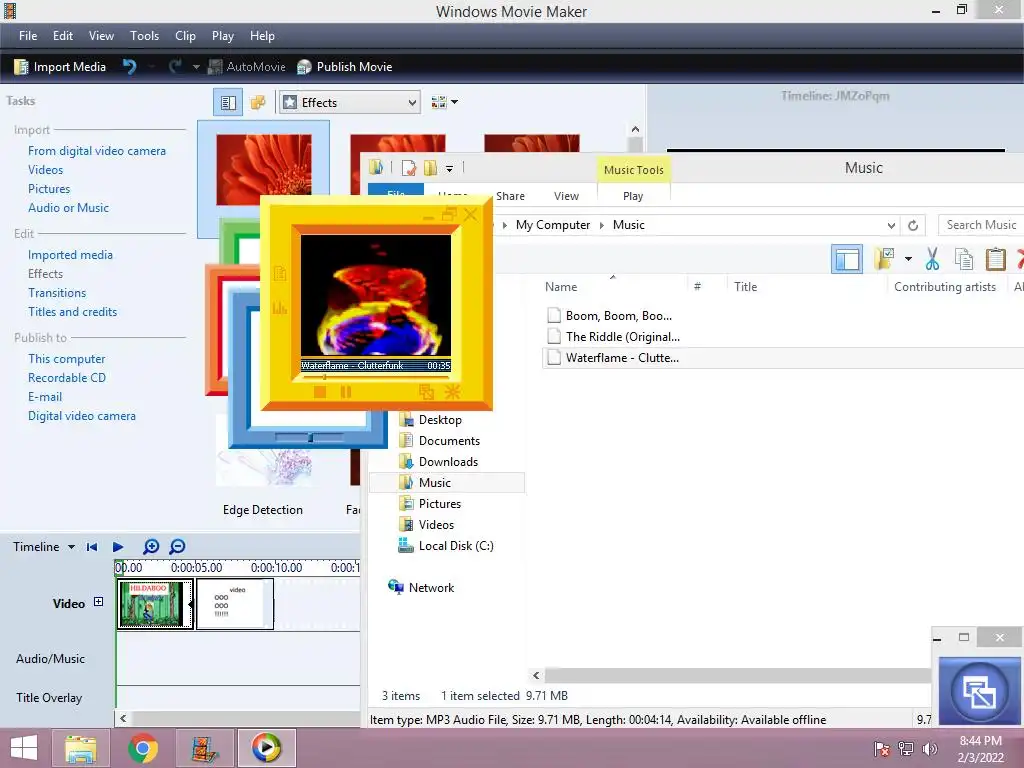Expand the Video track

[98, 602]
